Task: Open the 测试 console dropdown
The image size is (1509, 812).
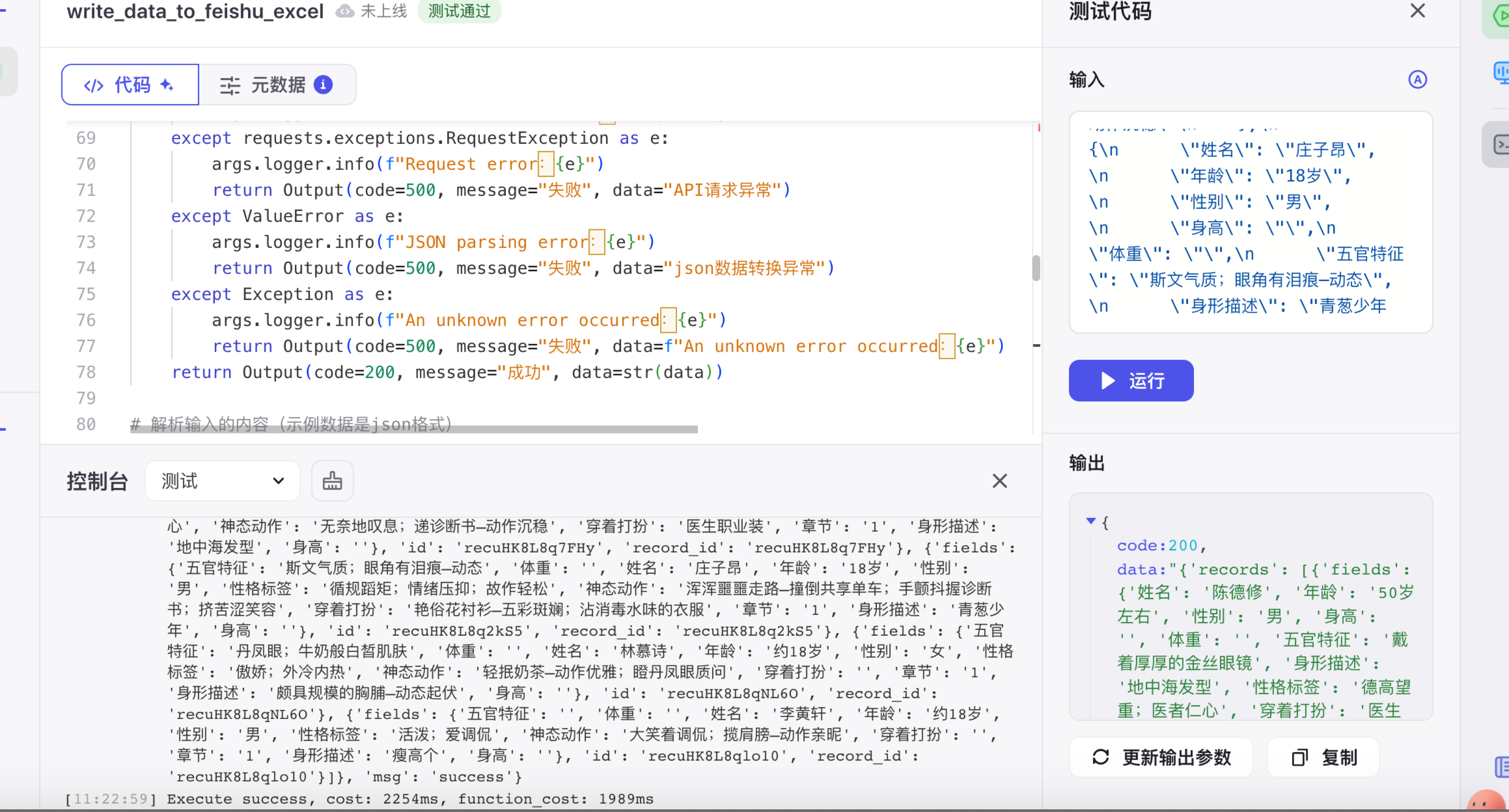Action: coord(222,481)
